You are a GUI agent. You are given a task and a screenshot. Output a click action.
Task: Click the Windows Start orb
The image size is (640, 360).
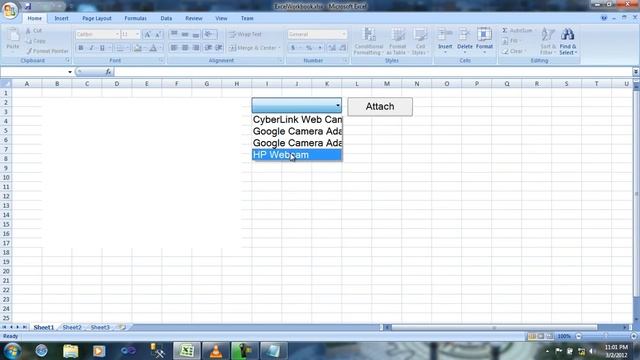tap(12, 351)
